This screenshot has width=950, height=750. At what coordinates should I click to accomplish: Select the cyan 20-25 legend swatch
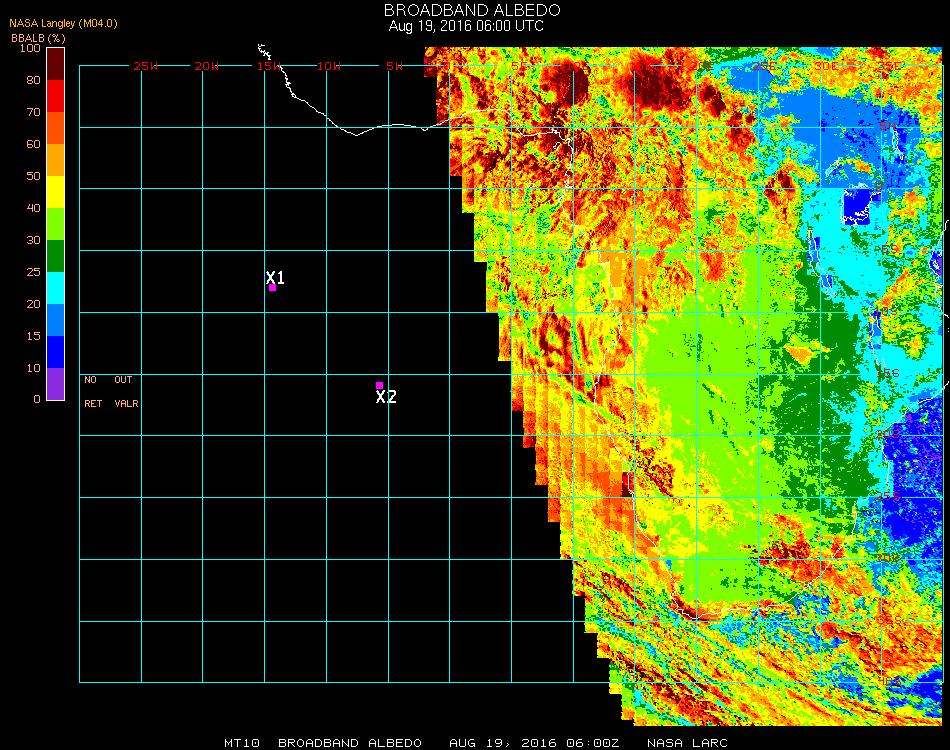point(55,287)
